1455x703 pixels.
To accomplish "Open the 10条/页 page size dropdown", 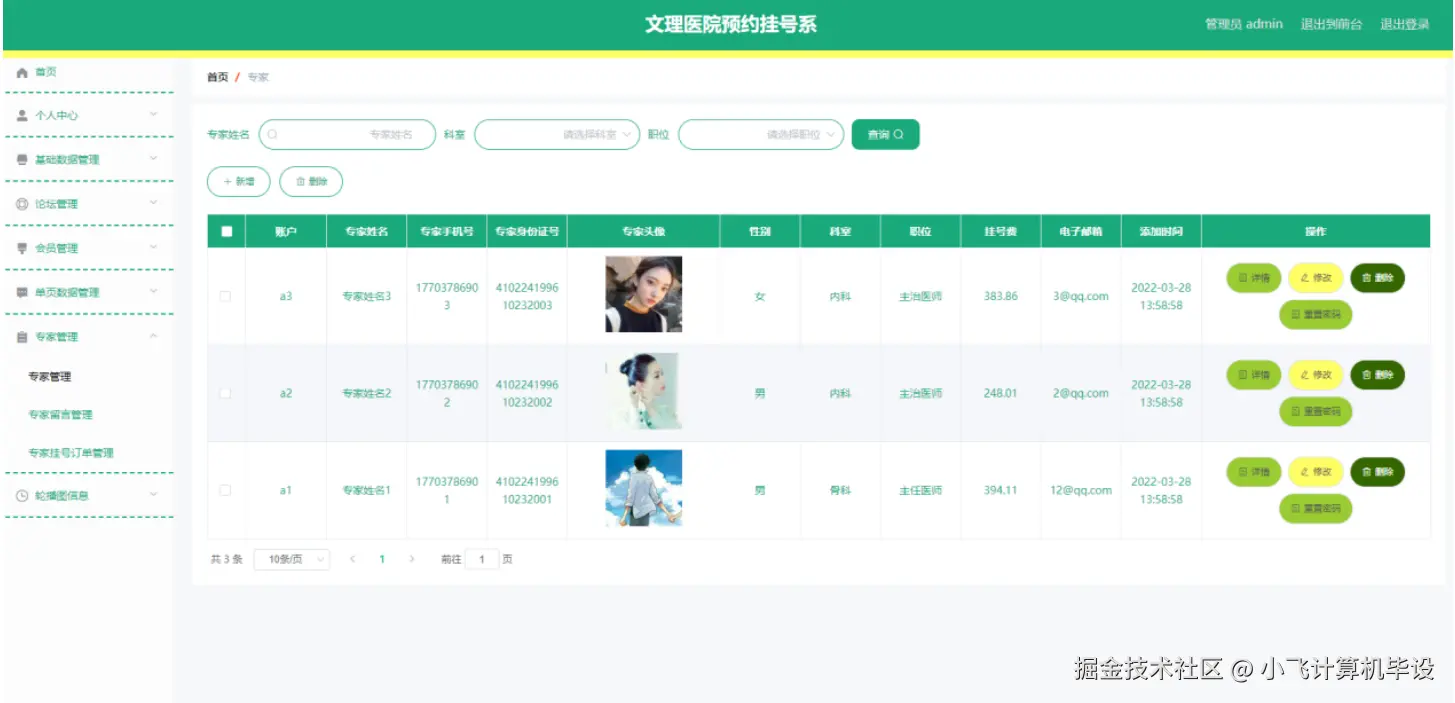I will 292,560.
